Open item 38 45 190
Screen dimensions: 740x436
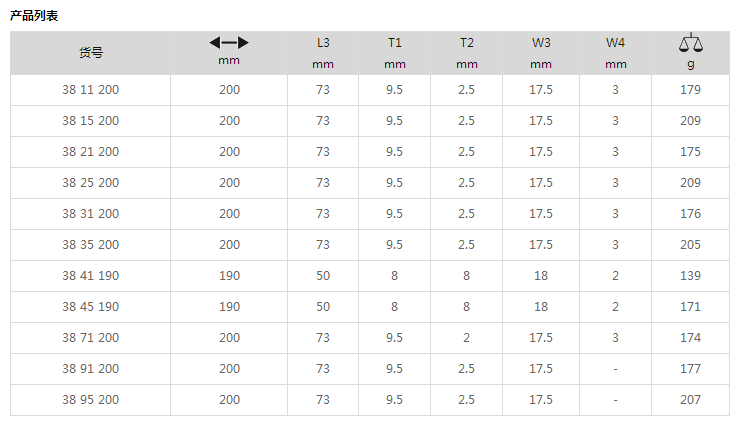pos(91,307)
